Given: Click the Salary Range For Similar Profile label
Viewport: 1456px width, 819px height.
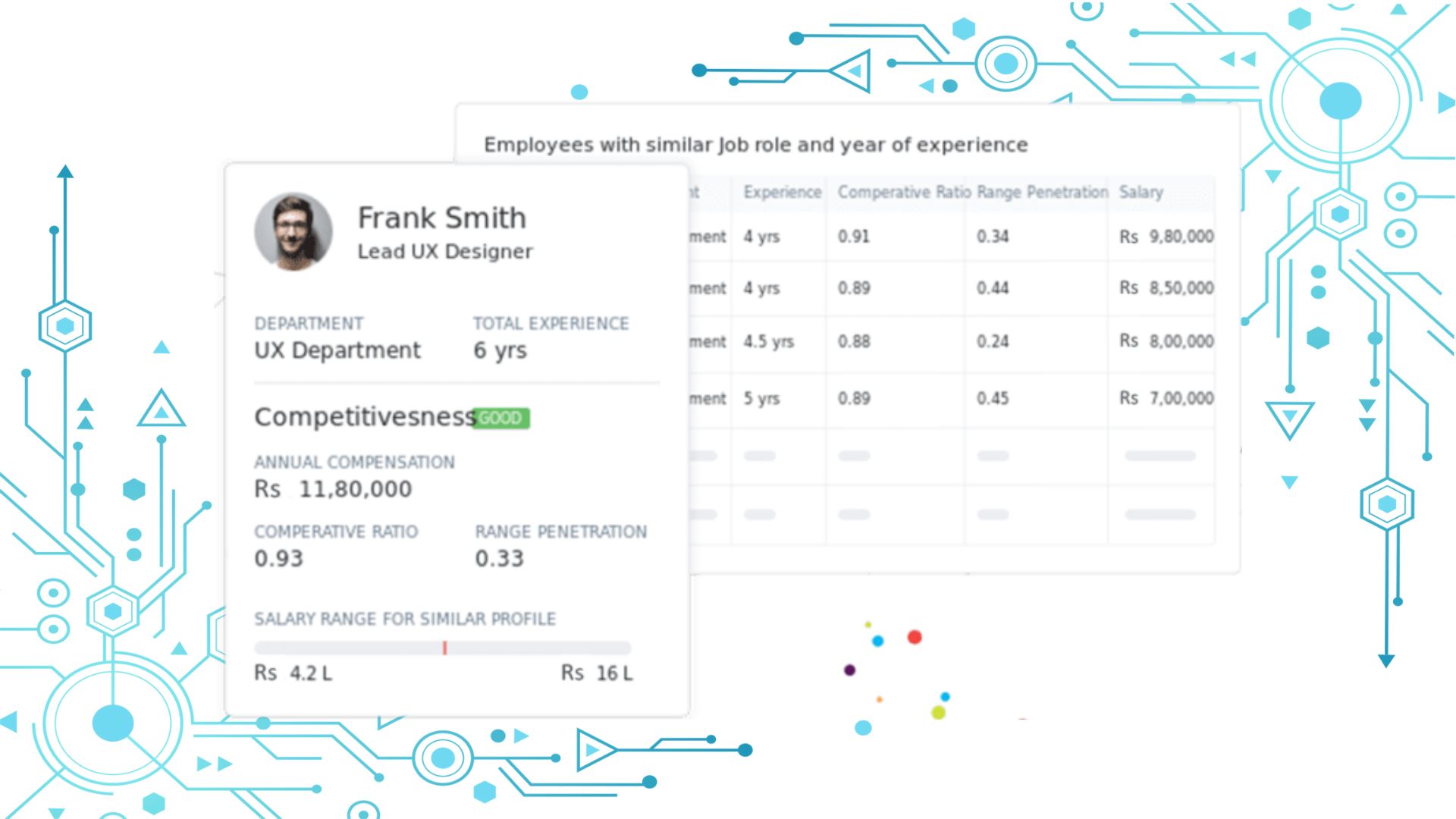Looking at the screenshot, I should click(405, 619).
